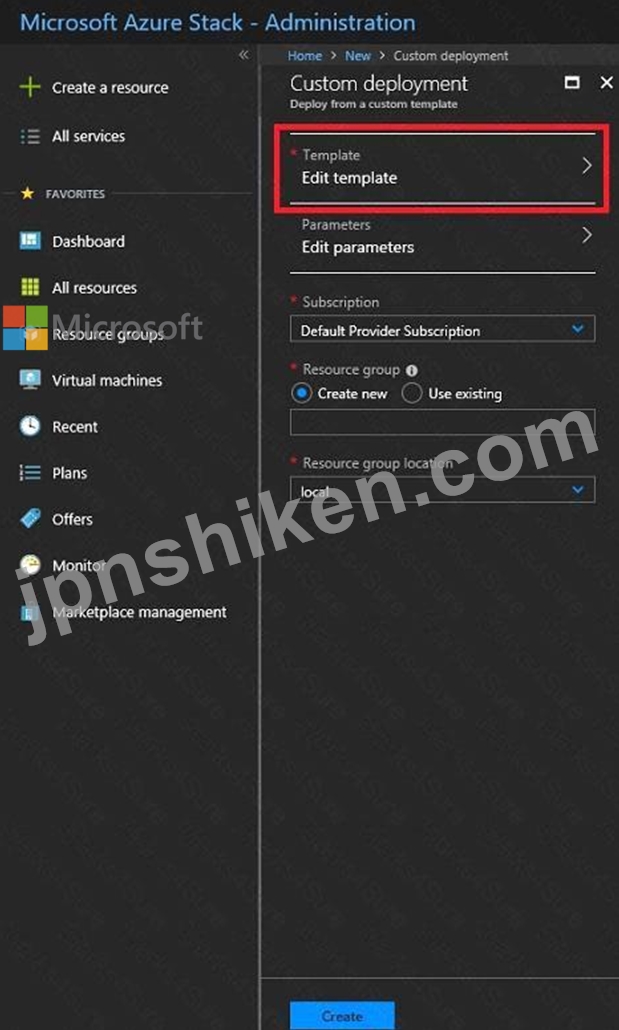
Task: Collapse the sidebar with double chevron
Action: [x=244, y=55]
